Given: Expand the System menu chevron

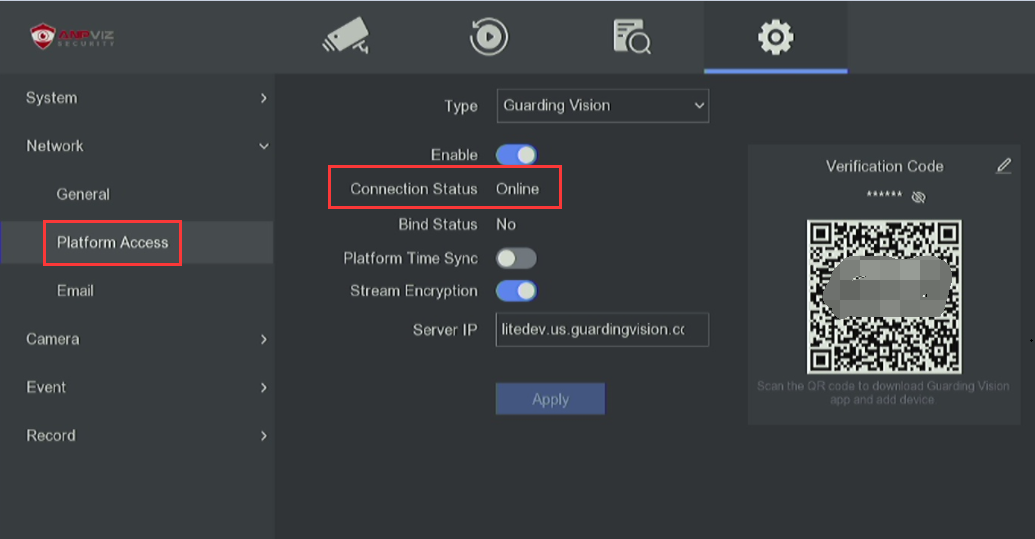Looking at the screenshot, I should point(263,98).
